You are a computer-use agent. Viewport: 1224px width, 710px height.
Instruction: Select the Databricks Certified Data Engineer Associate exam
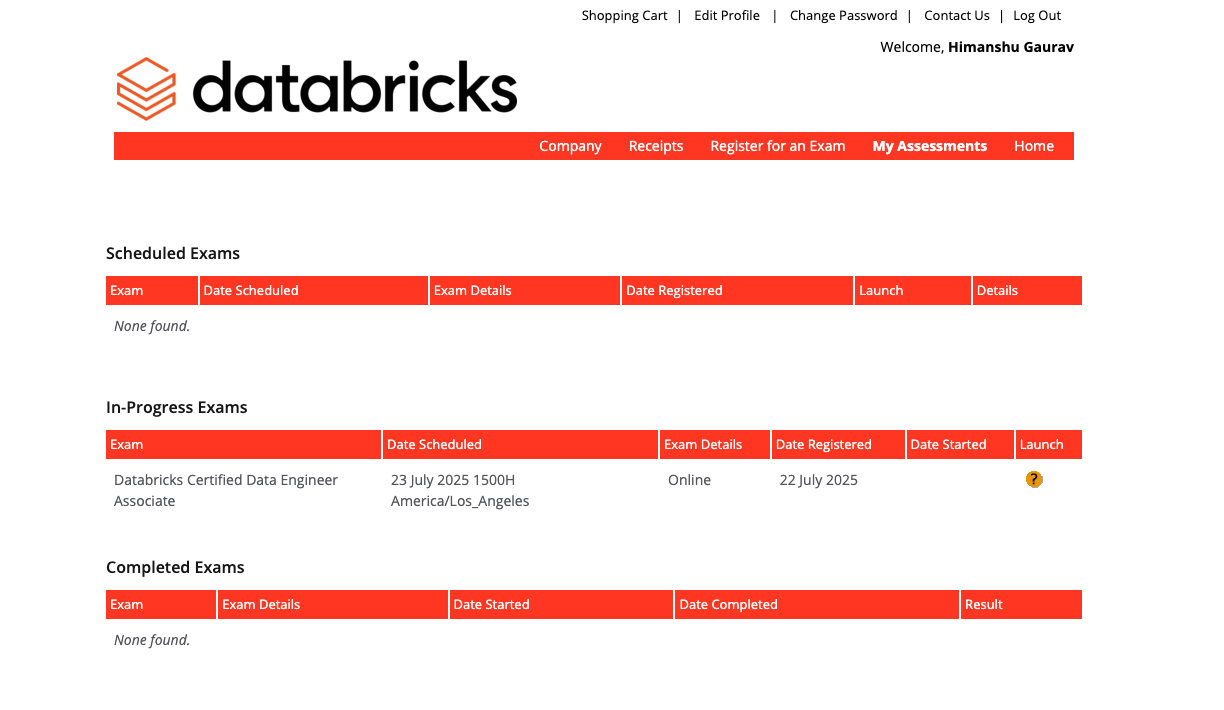[226, 490]
